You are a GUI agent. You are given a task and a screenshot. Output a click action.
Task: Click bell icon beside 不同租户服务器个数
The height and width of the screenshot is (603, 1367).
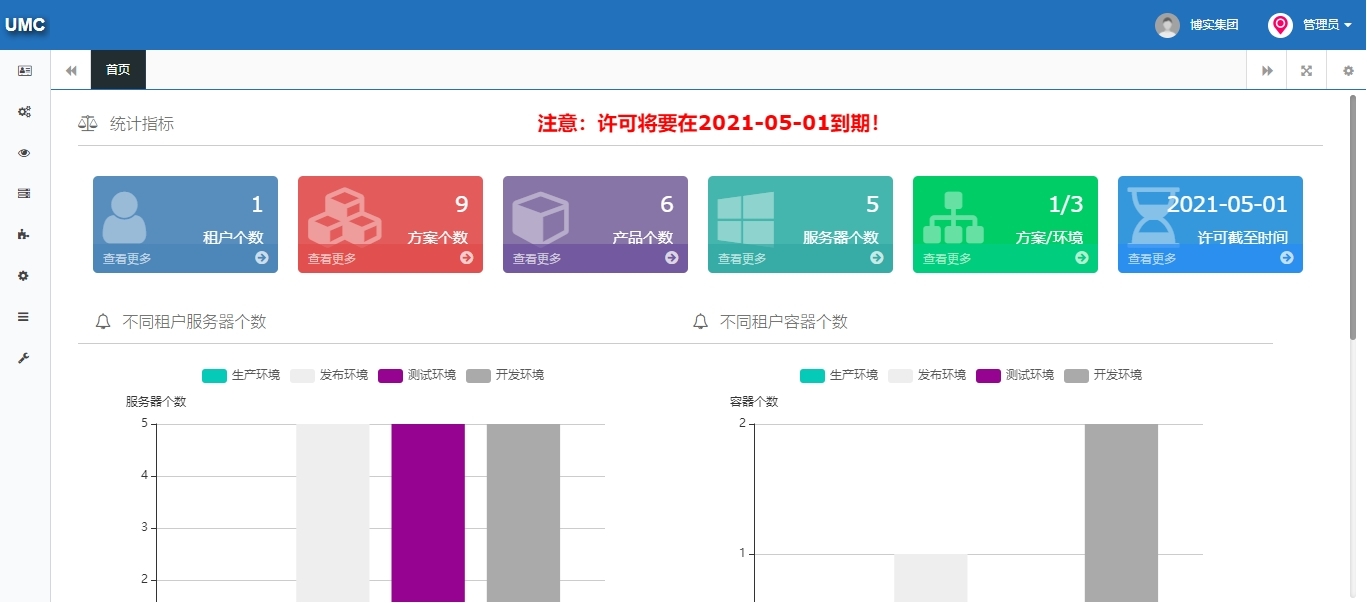tap(103, 322)
